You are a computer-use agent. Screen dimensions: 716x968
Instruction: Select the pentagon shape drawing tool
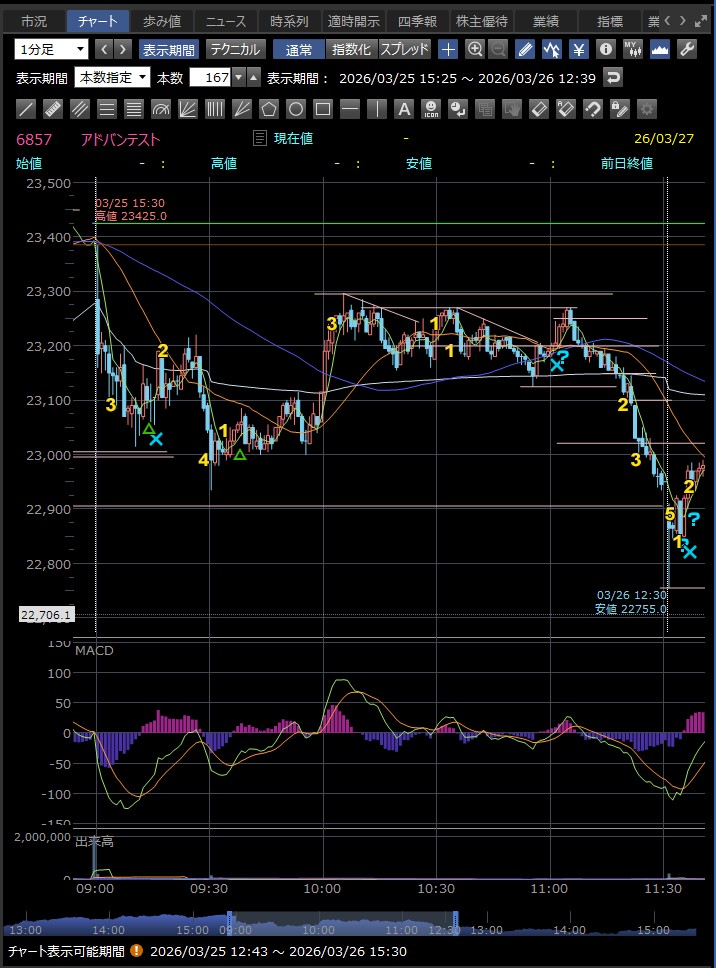[x=268, y=109]
